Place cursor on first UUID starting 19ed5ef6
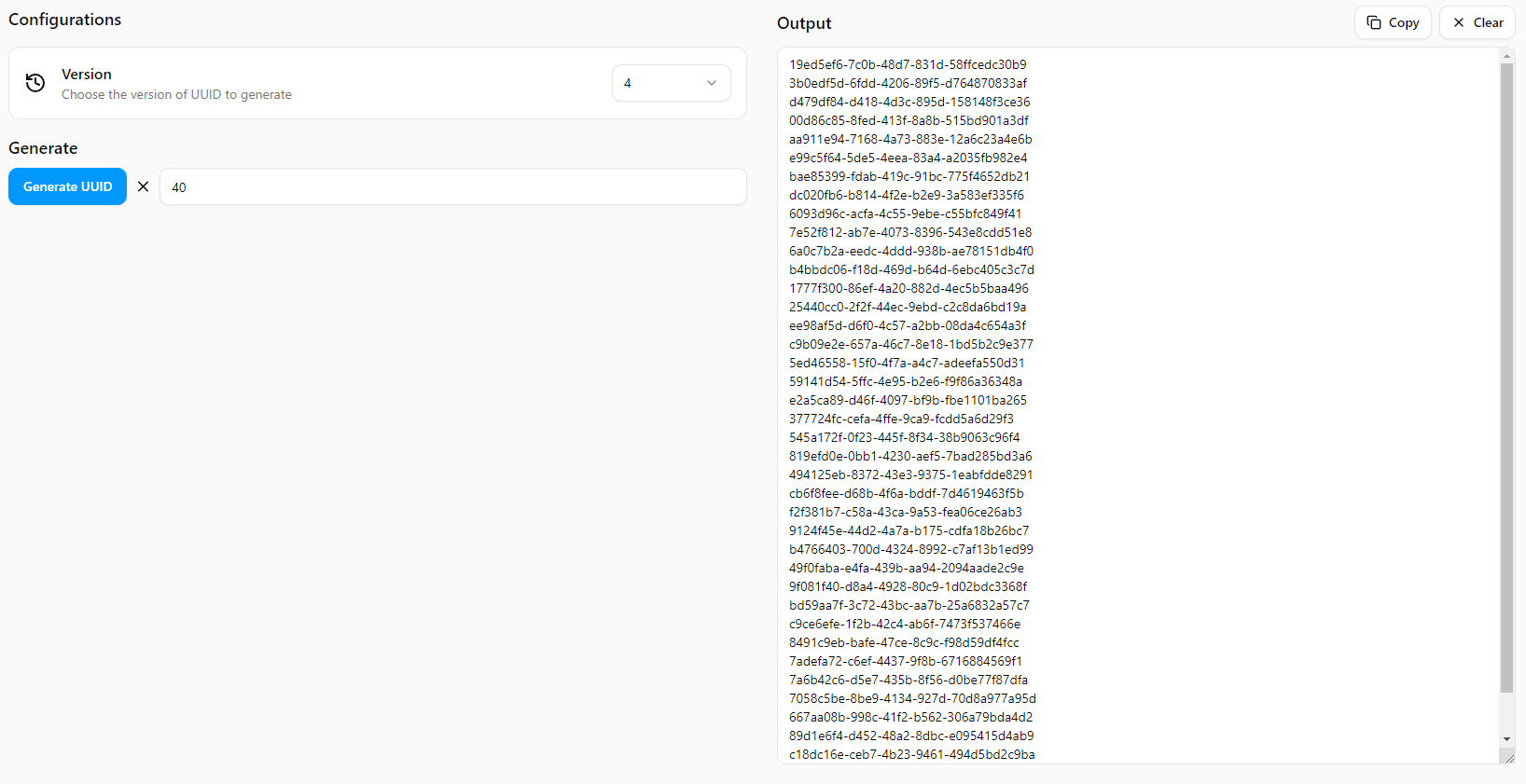Viewport: 1526px width, 784px height. click(907, 64)
